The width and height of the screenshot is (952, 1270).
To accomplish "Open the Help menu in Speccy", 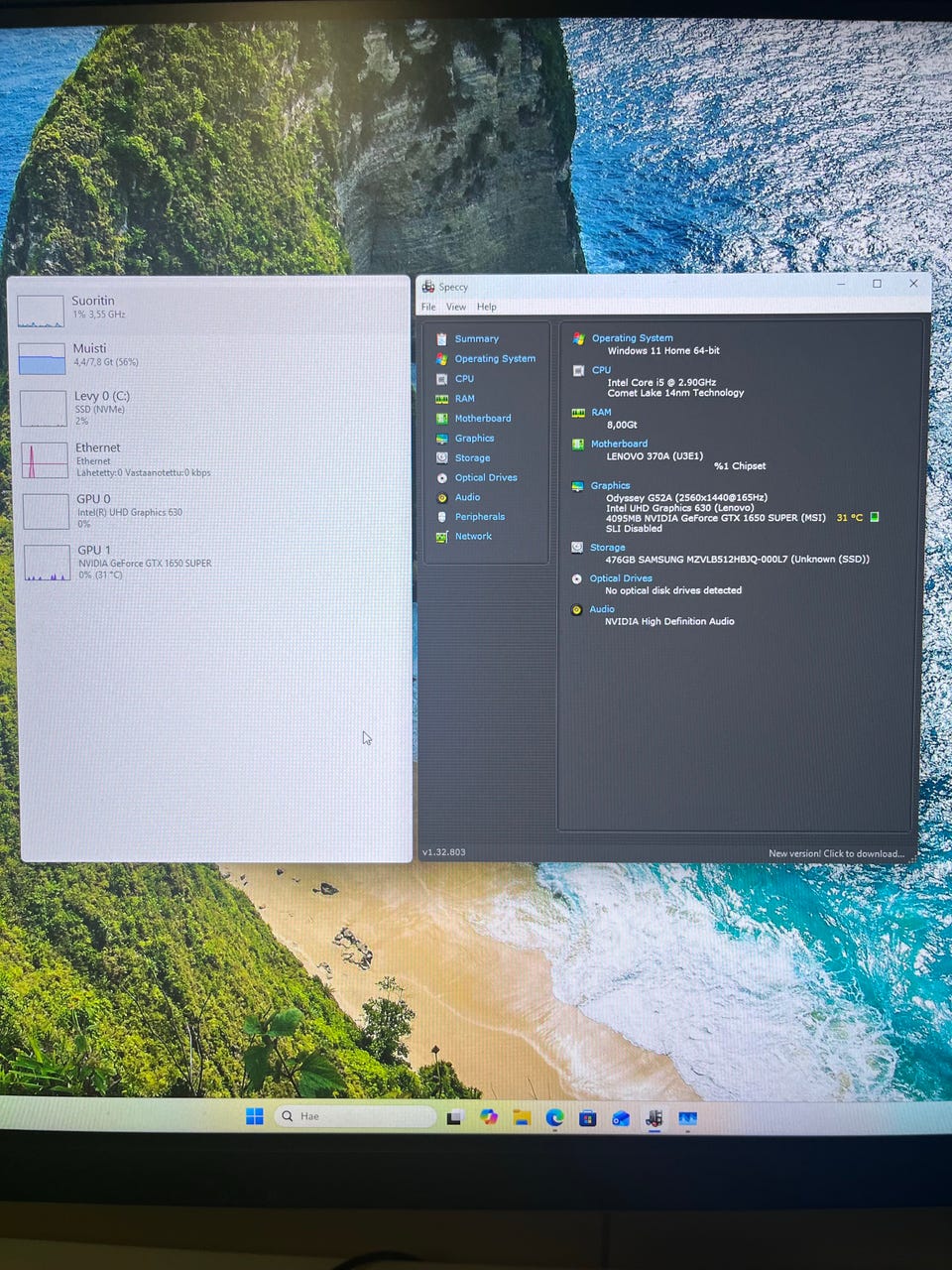I will point(486,307).
